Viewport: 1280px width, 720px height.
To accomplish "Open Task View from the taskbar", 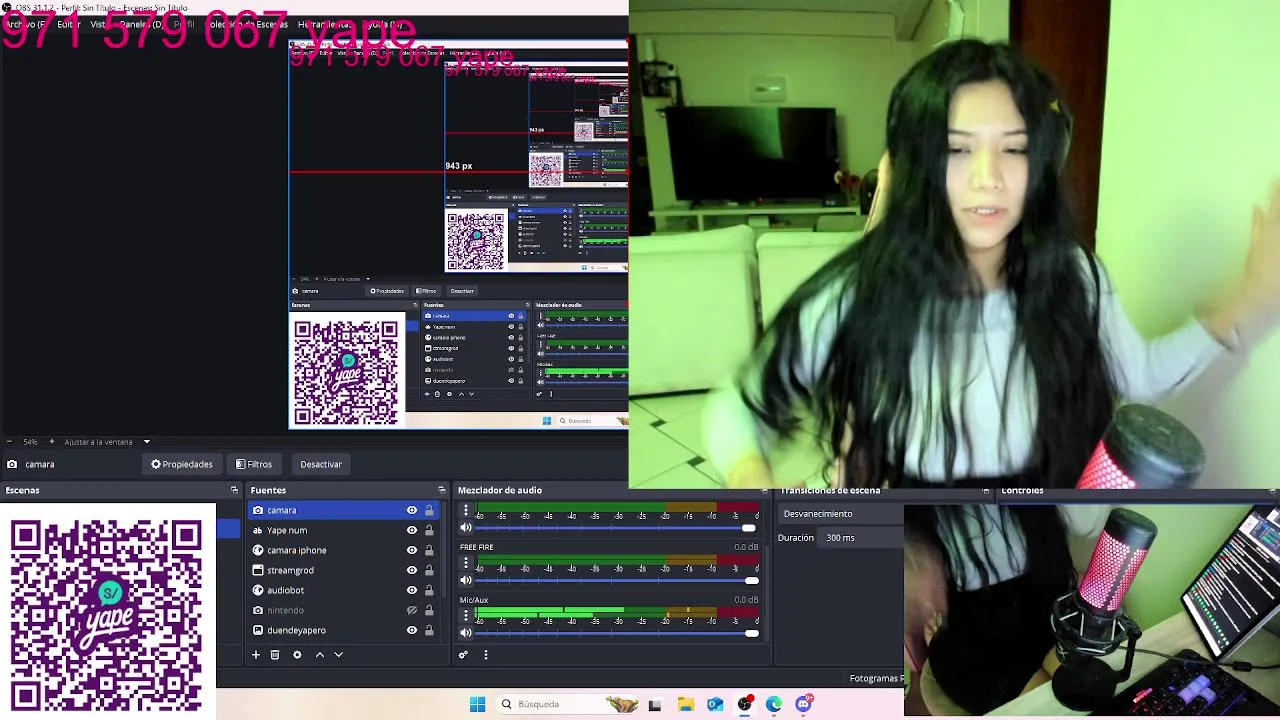I will click(x=655, y=704).
